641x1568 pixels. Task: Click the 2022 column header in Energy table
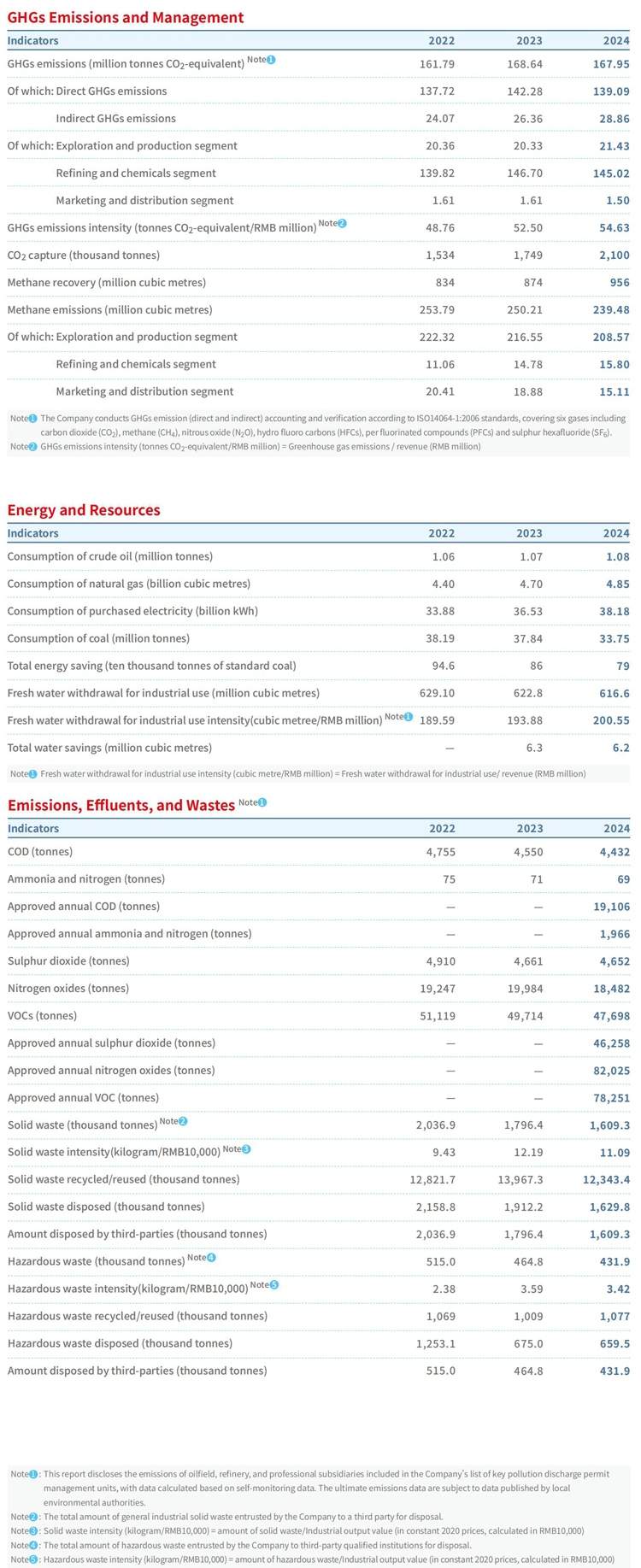tap(441, 533)
